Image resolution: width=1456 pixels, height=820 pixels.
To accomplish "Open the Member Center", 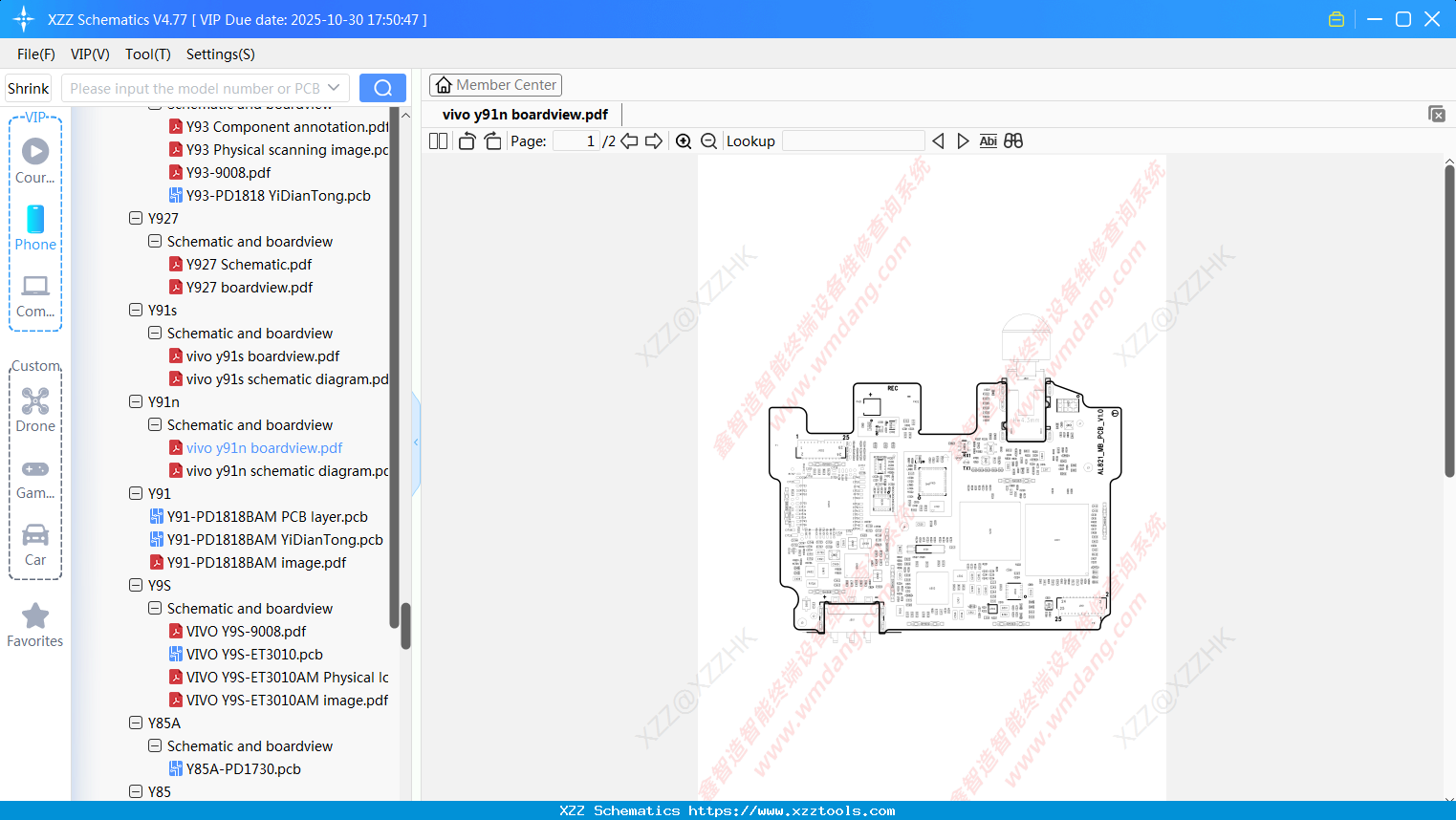I will click(495, 85).
